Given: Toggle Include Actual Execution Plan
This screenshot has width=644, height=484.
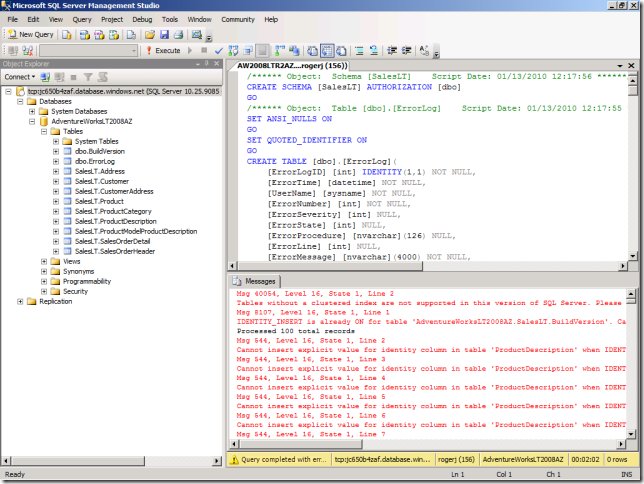Looking at the screenshot, I should click(280, 51).
